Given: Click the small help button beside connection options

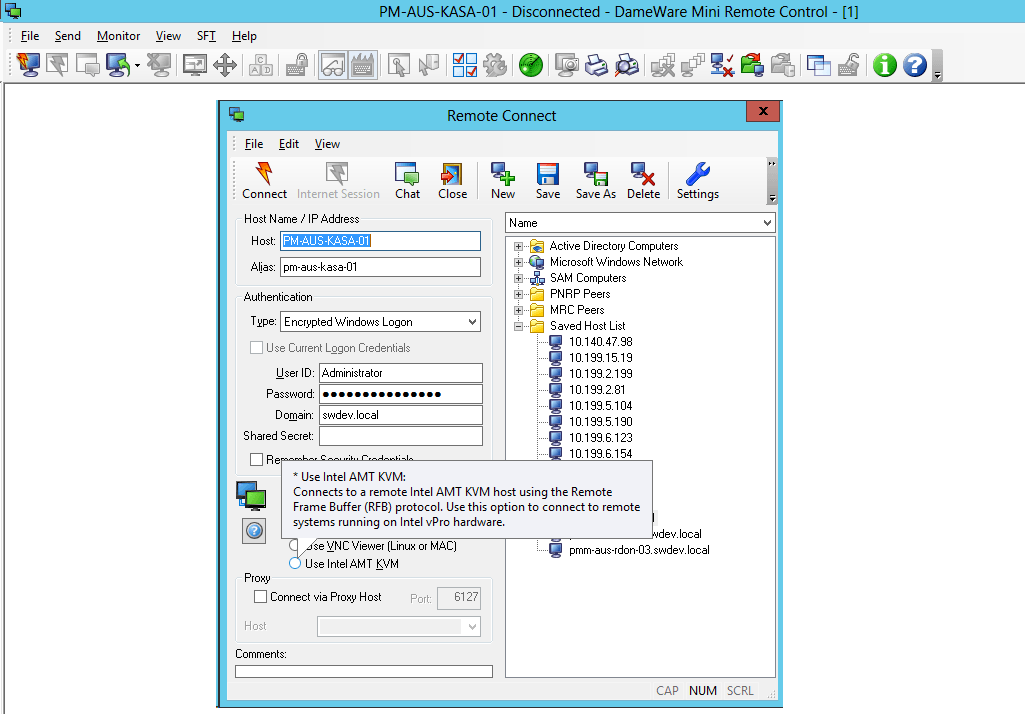Looking at the screenshot, I should (x=254, y=530).
